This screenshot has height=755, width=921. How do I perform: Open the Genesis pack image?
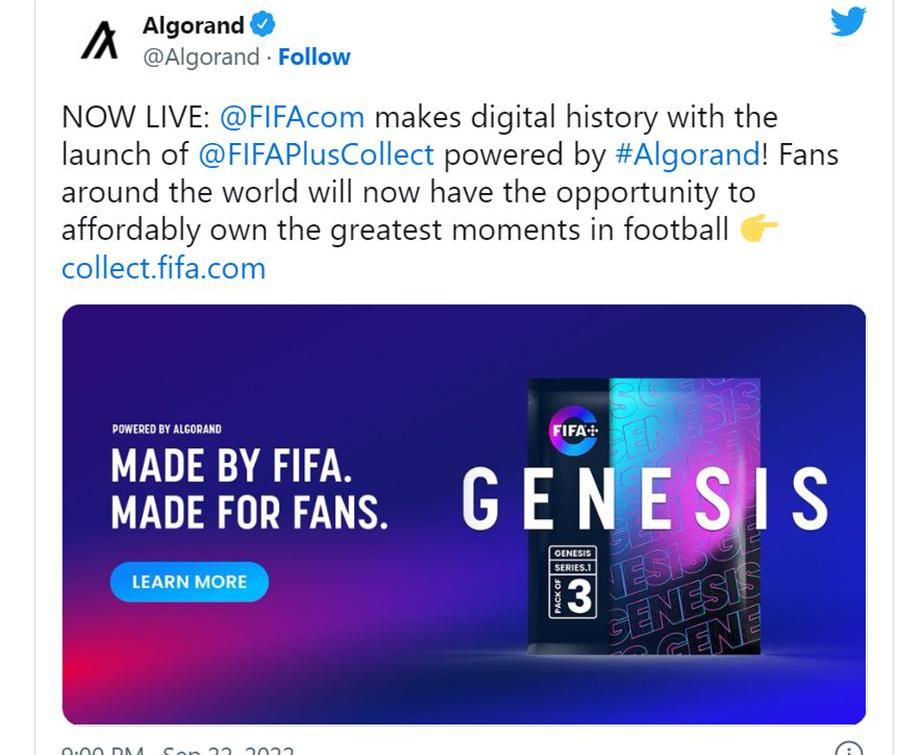[x=644, y=516]
